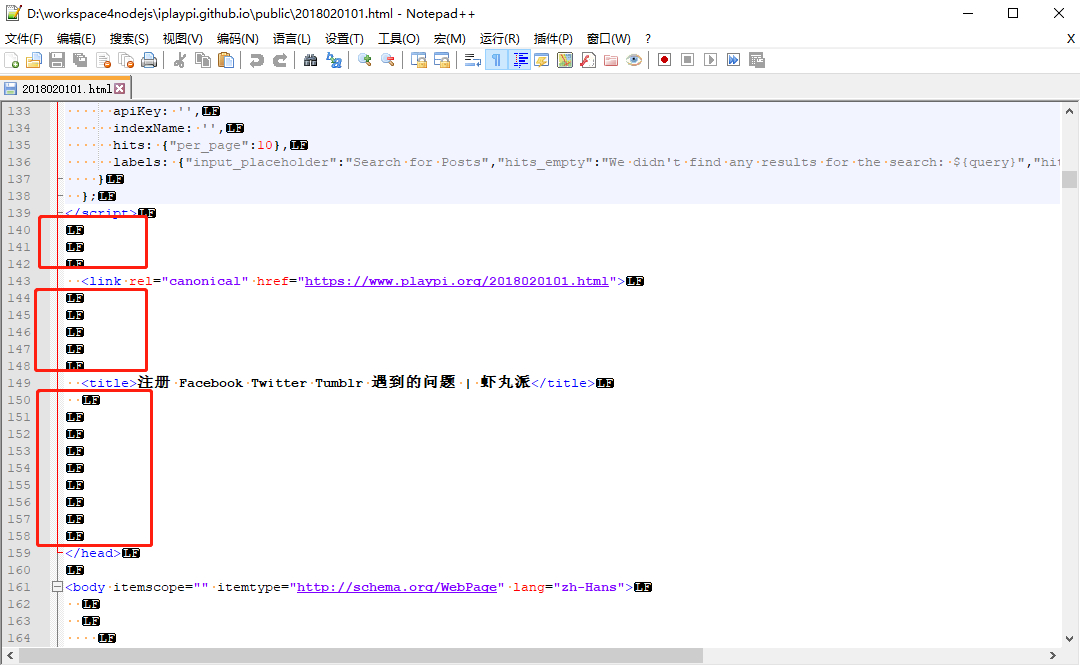Click the Save file floppy icon
1080x666 pixels.
tap(57, 61)
